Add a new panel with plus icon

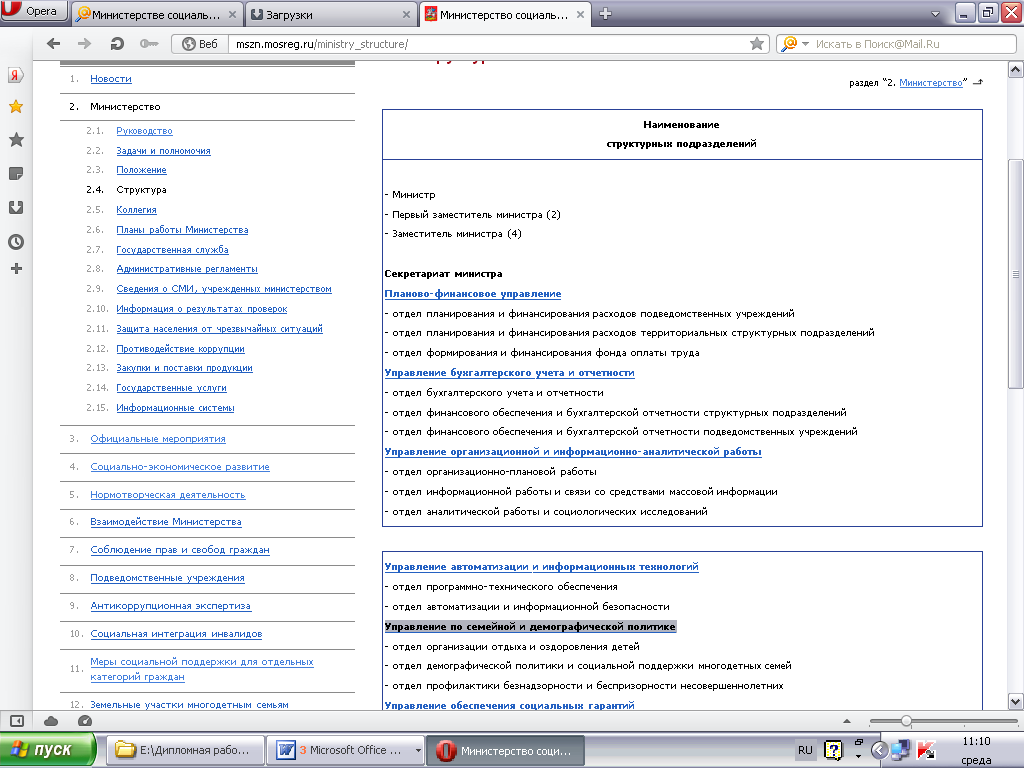tap(16, 268)
